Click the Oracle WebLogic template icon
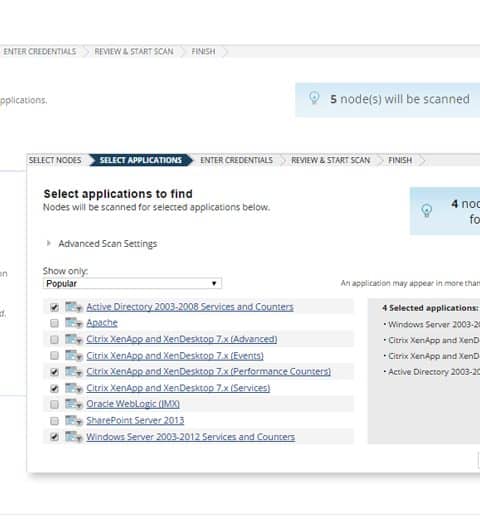The image size is (480, 531). point(74,404)
